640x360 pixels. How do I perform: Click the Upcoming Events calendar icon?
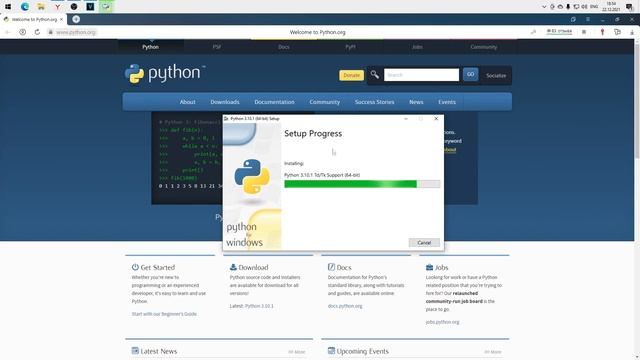point(331,351)
